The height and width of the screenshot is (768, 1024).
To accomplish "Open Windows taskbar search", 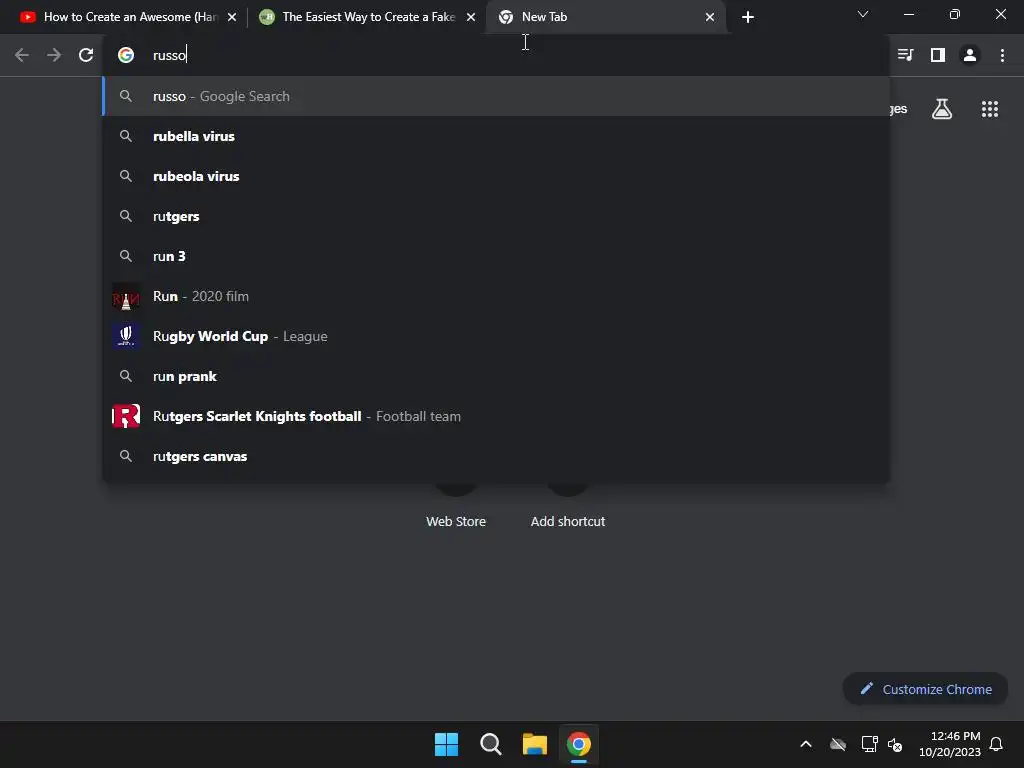I will [490, 744].
